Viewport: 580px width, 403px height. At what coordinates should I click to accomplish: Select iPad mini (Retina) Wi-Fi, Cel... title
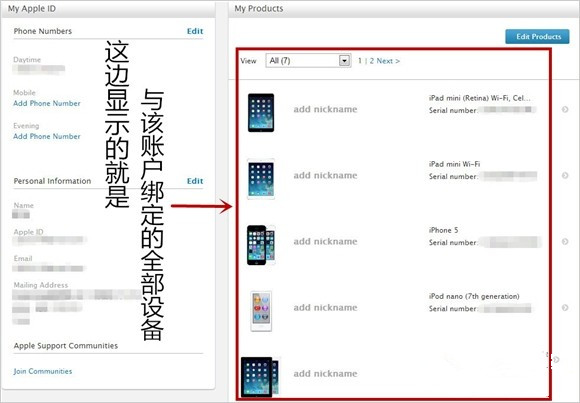click(480, 98)
